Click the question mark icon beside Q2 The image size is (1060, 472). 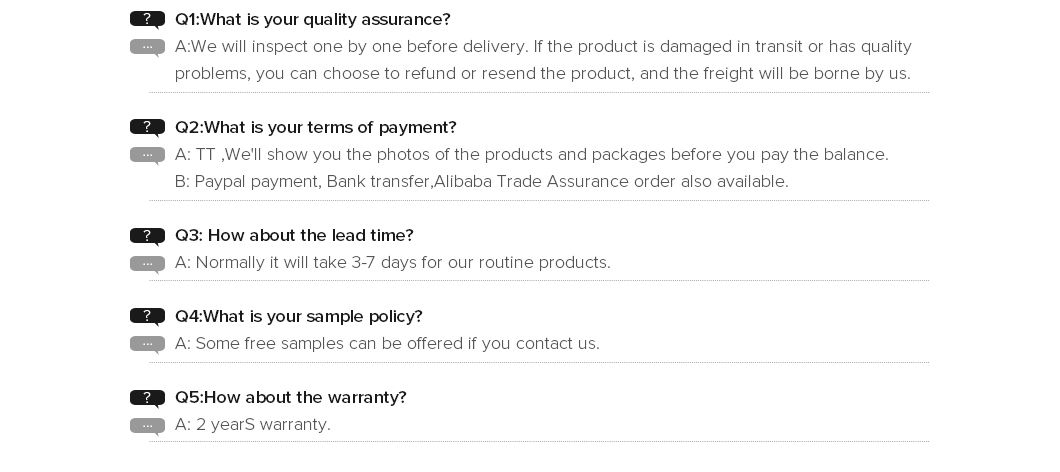click(x=147, y=128)
